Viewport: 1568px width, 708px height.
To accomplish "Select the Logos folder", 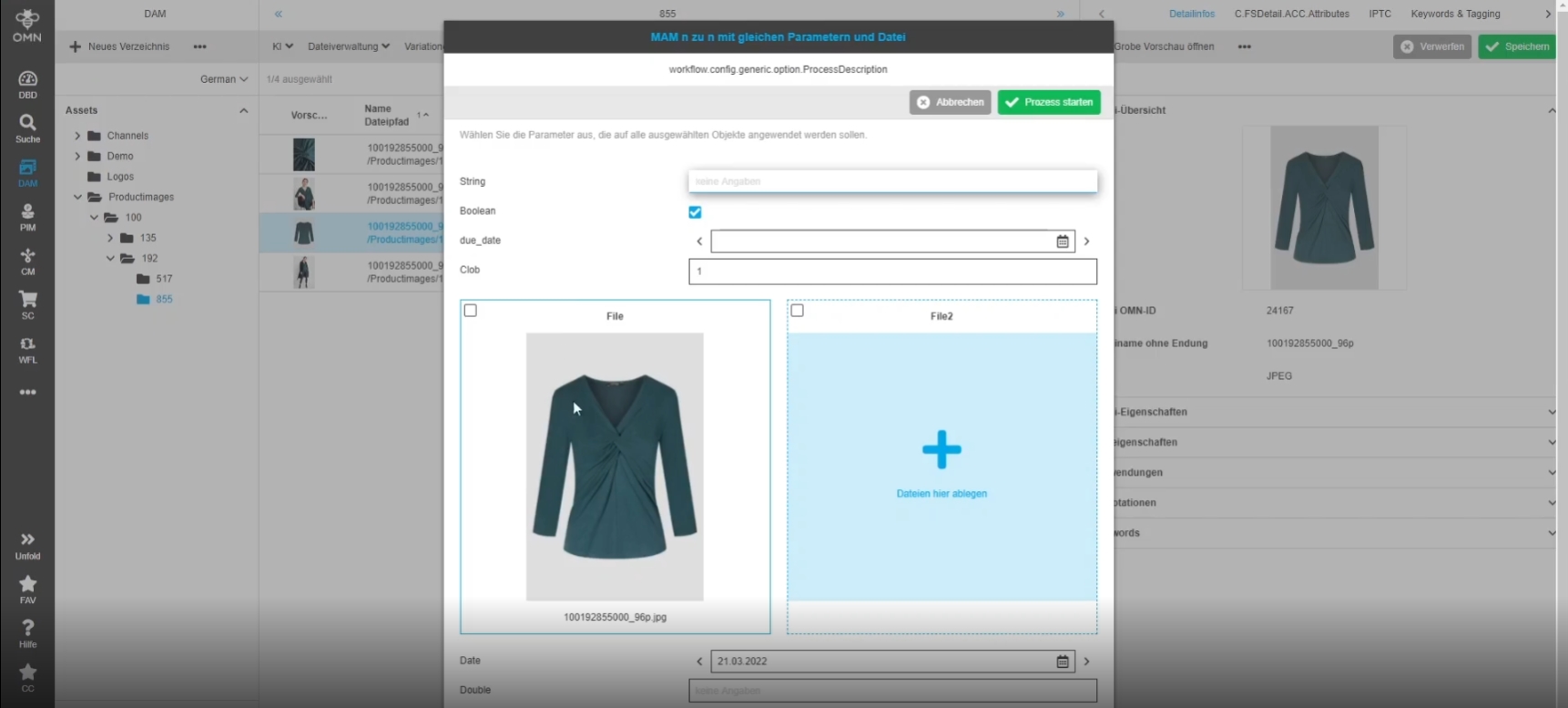I will [x=110, y=177].
